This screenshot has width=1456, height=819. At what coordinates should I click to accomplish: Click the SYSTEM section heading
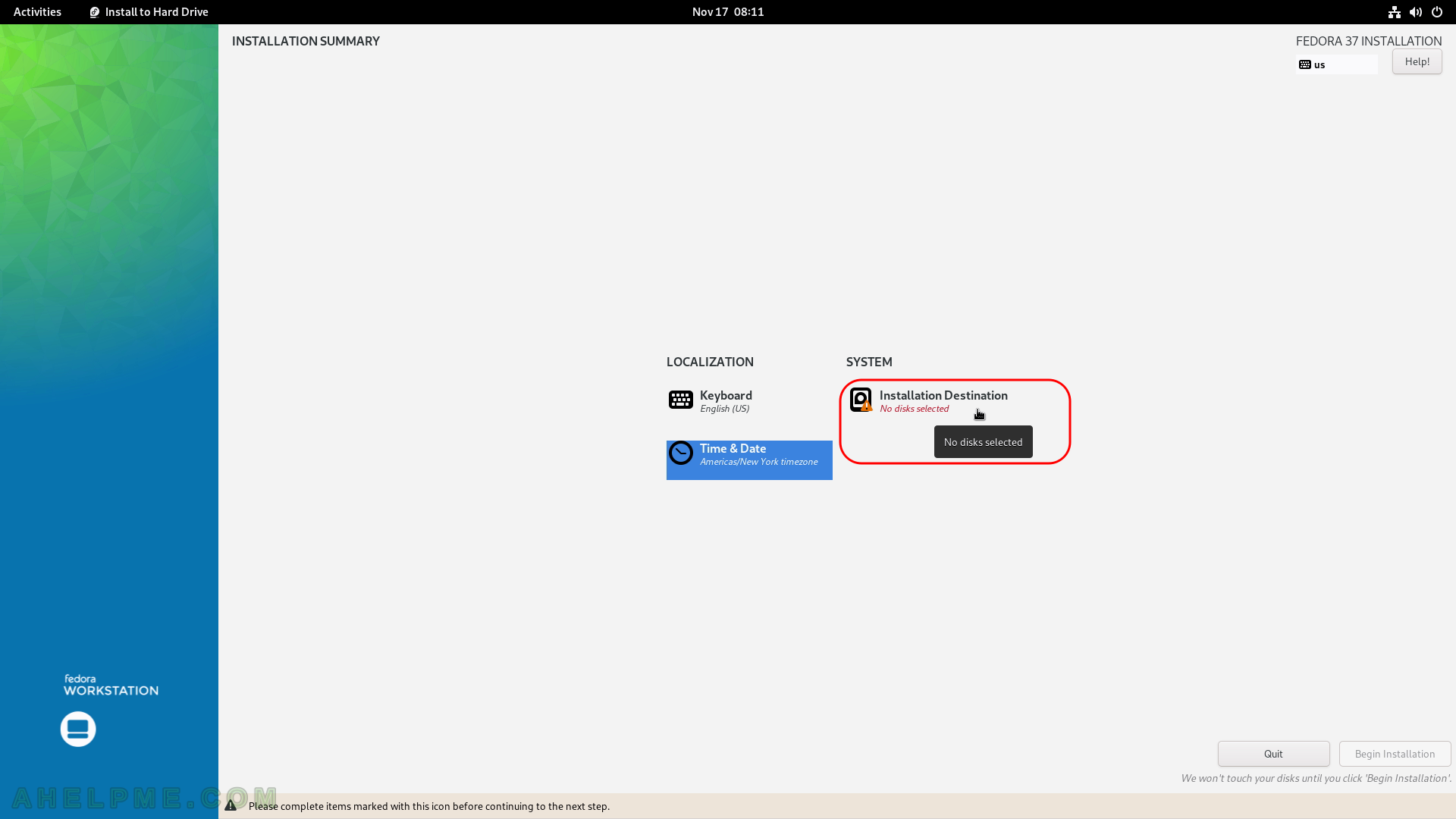[869, 362]
